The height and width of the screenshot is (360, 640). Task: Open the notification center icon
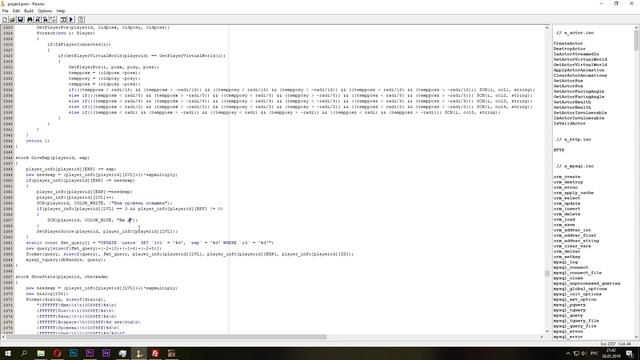click(630, 353)
